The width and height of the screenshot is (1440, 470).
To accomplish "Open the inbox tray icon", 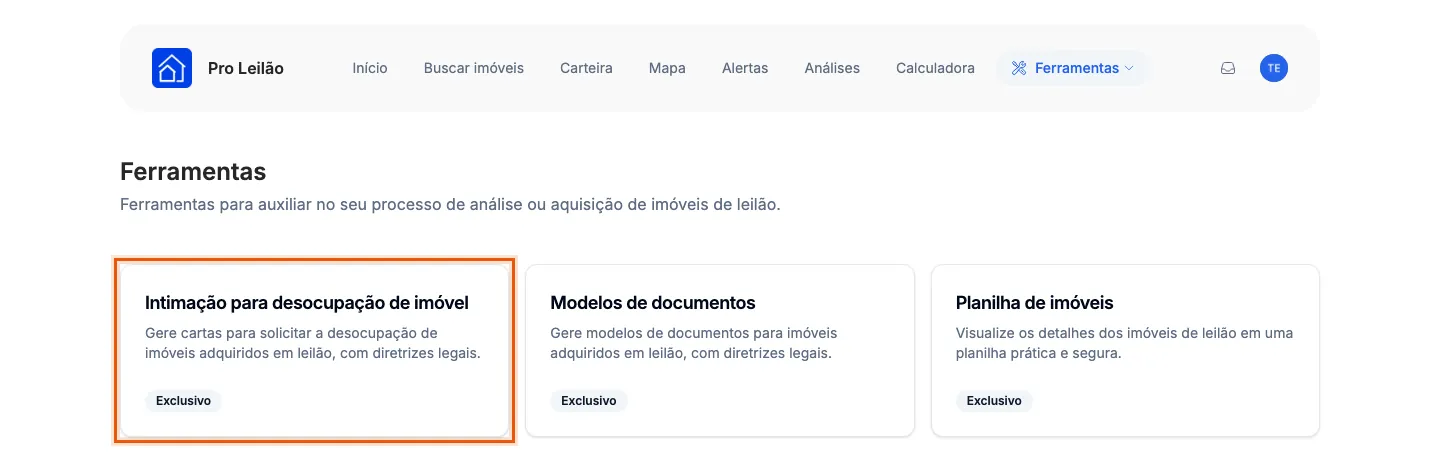I will click(x=1228, y=69).
